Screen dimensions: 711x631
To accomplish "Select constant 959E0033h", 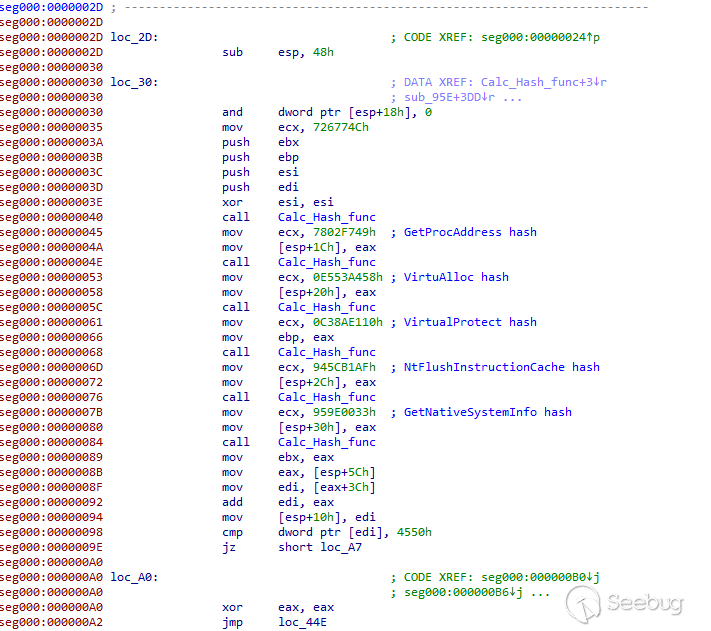I will pyautogui.click(x=344, y=412).
